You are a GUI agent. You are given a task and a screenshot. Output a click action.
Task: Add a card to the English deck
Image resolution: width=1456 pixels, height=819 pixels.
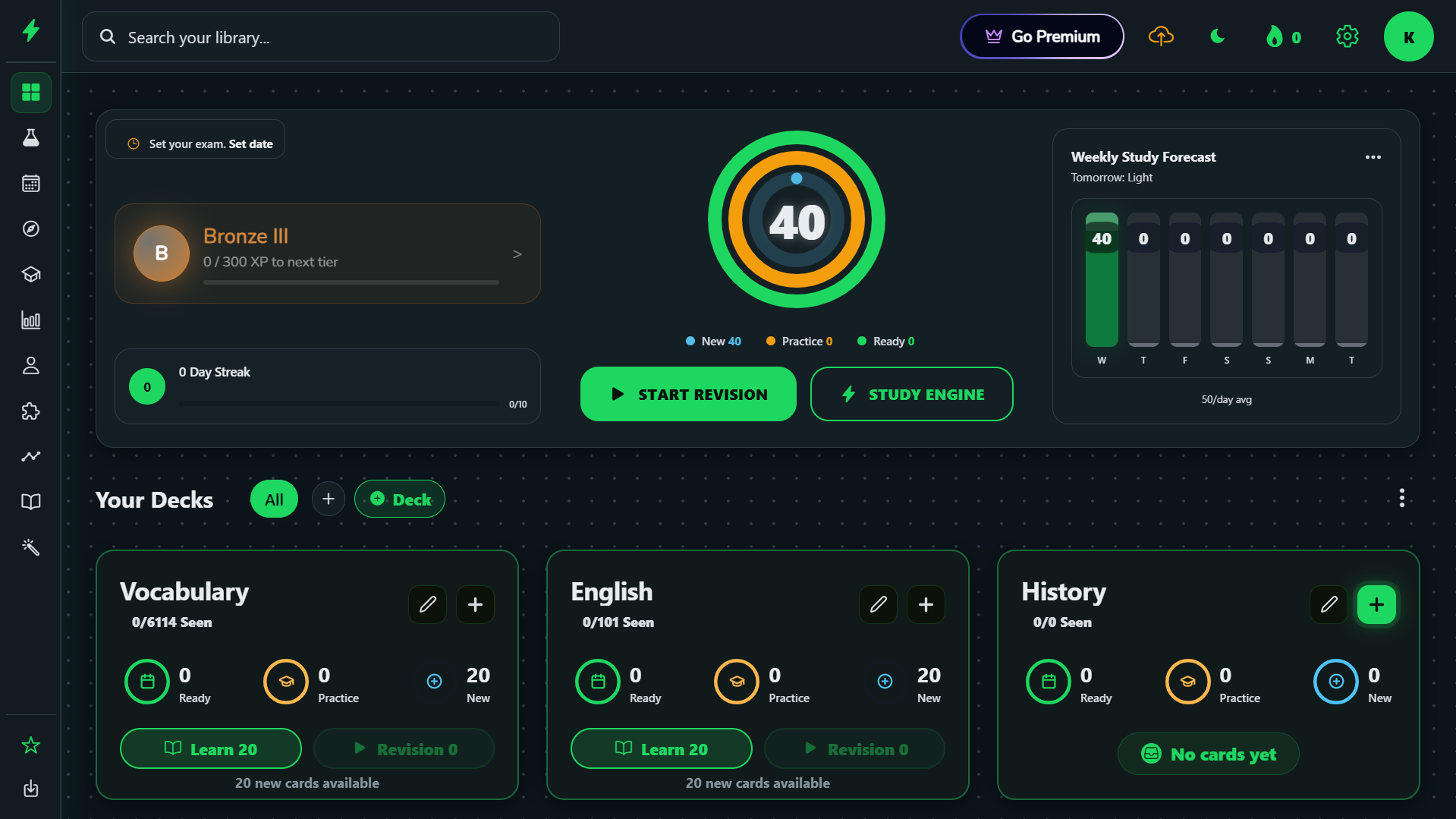[926, 604]
